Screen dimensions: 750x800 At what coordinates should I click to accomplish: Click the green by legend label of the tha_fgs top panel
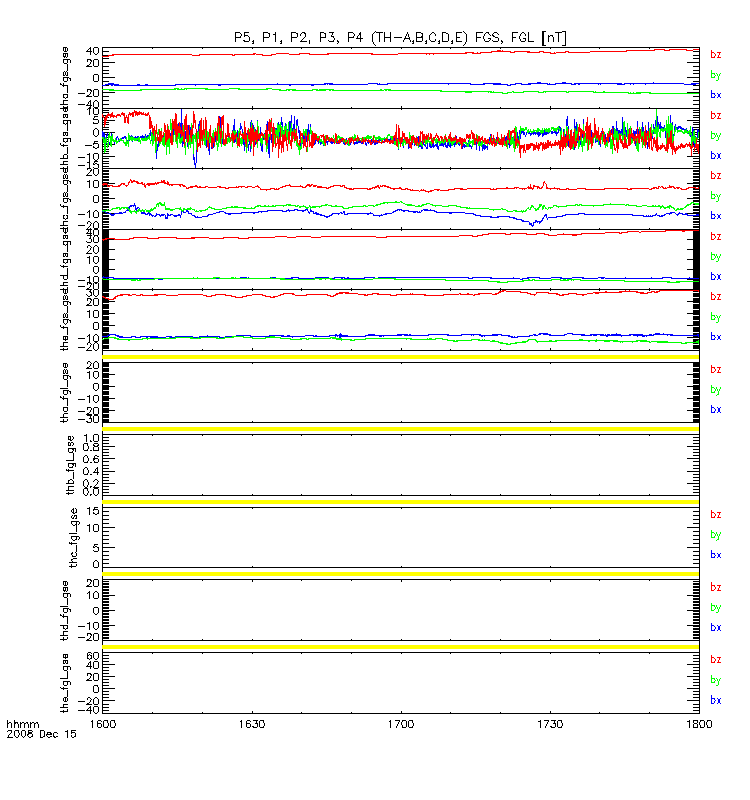[715, 75]
